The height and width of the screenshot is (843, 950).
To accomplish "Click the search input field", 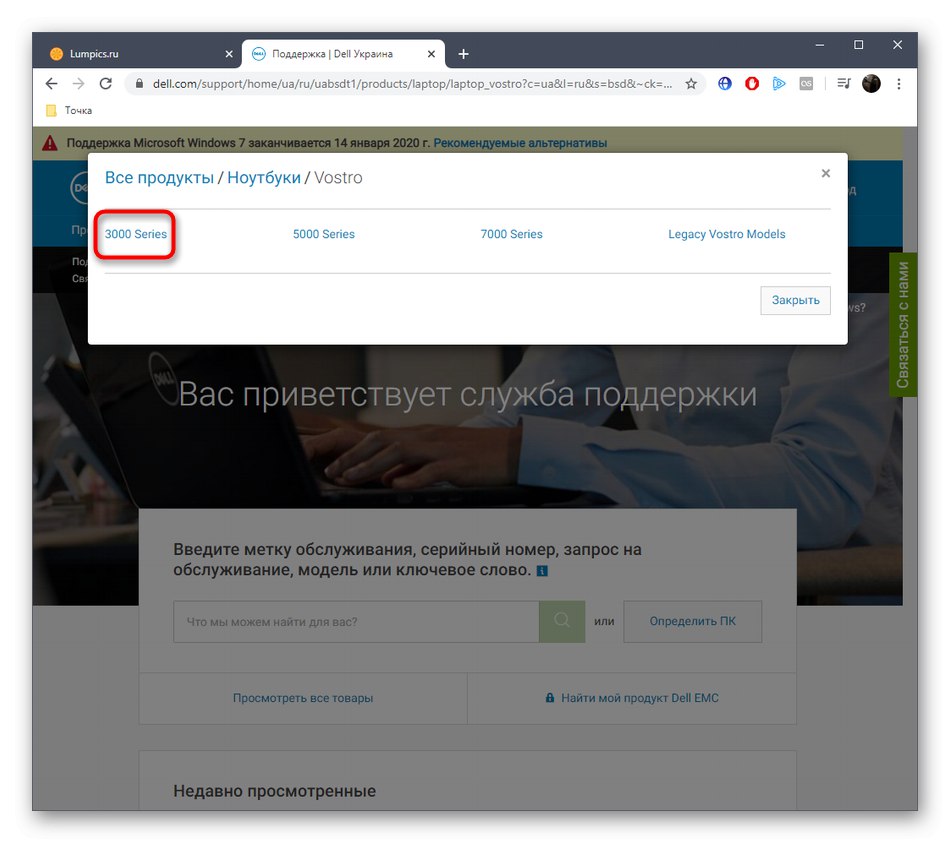I will click(355, 621).
